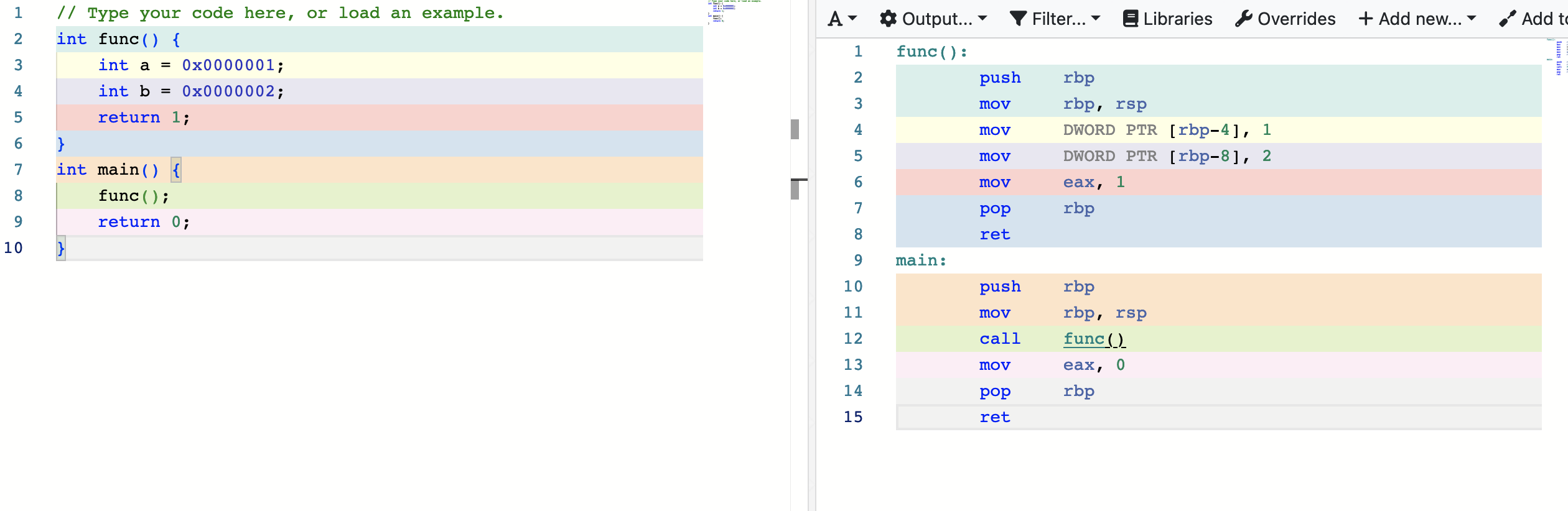Screen dimensions: 1568x511
Task: Click assembly 'mov DWORD PTR [rbp-8], 2'
Action: click(x=1218, y=156)
